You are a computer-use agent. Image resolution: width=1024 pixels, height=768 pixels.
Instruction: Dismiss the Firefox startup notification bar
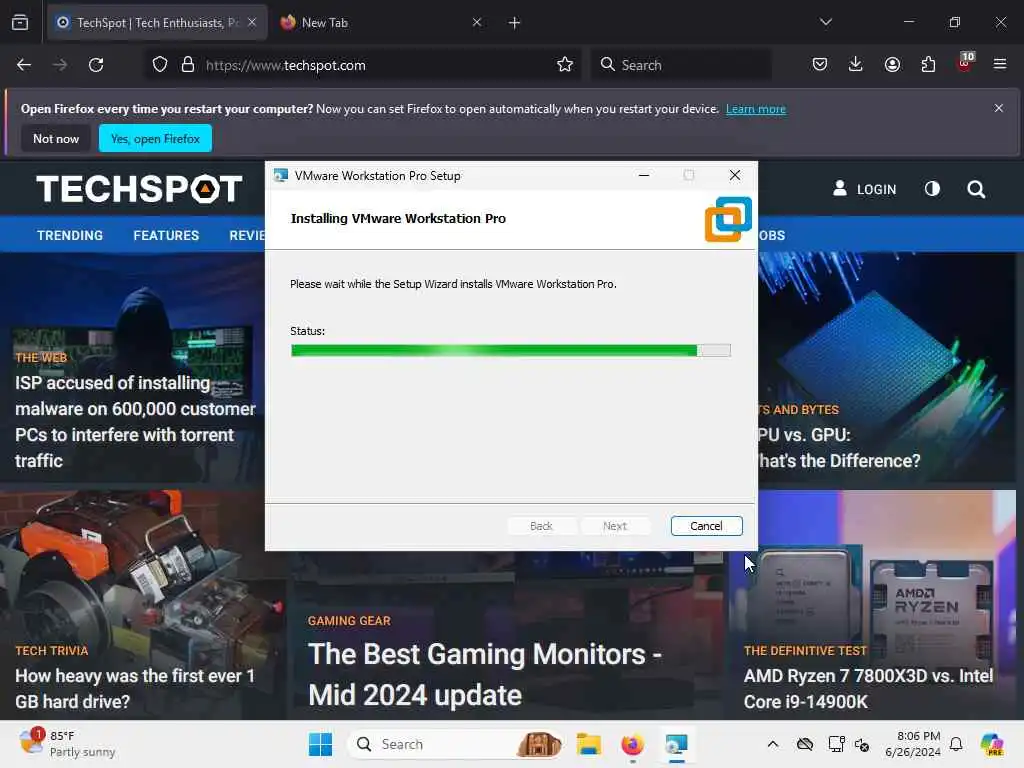click(999, 108)
